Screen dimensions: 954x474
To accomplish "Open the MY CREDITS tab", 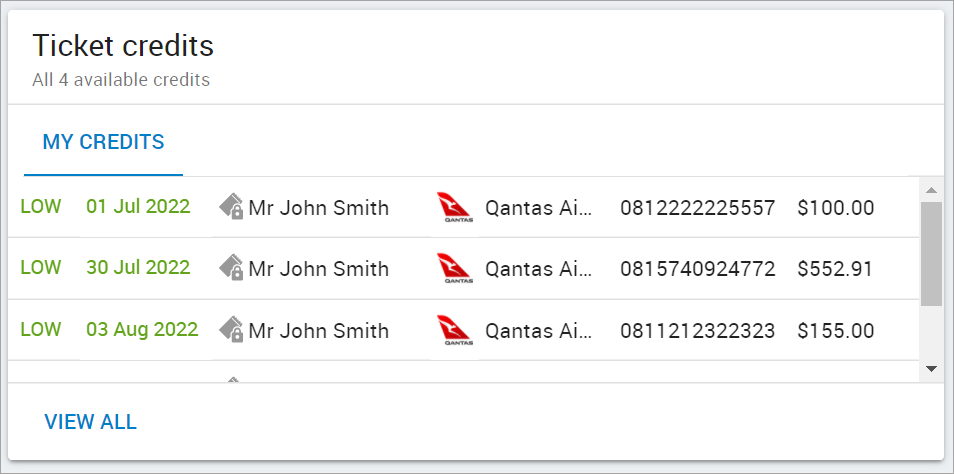I will point(103,142).
